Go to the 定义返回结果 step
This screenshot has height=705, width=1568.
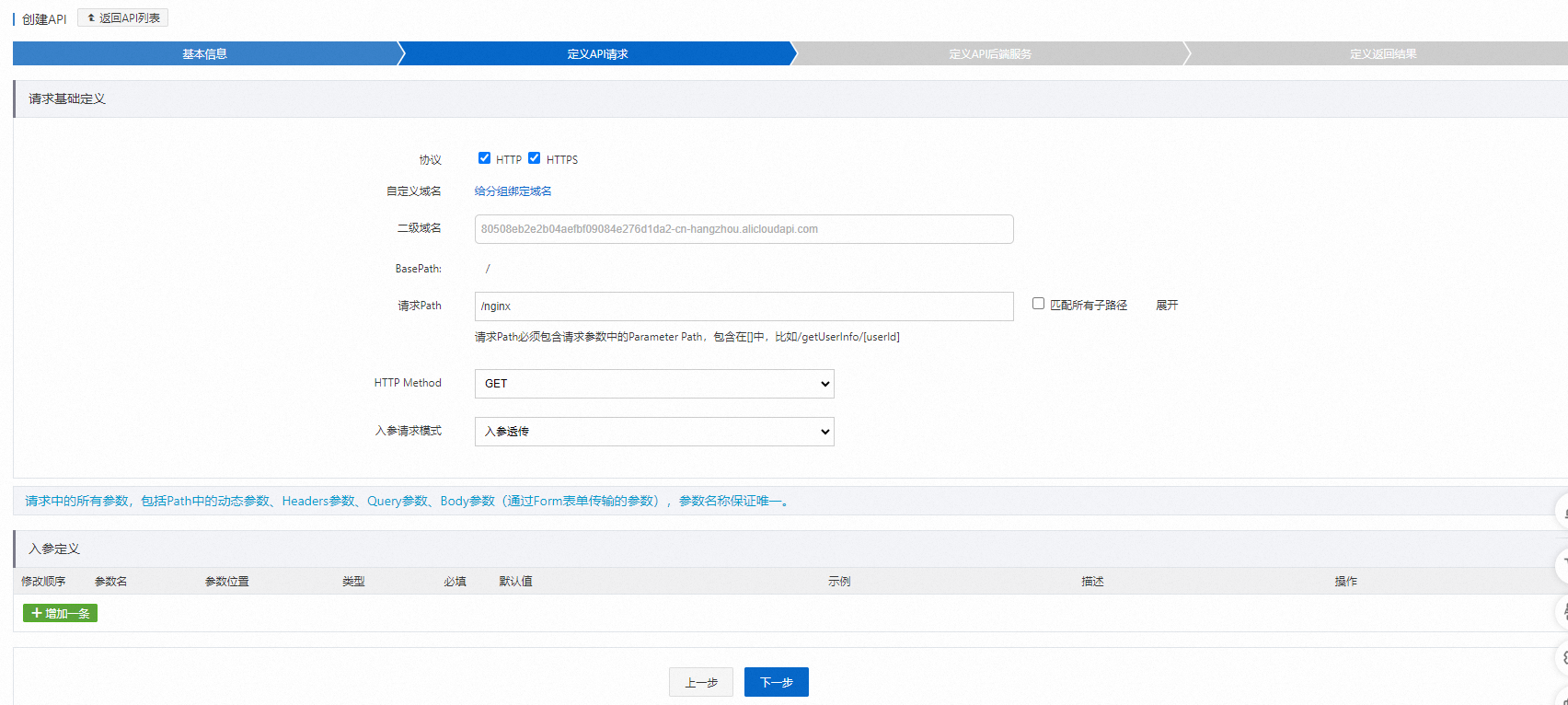click(1383, 53)
